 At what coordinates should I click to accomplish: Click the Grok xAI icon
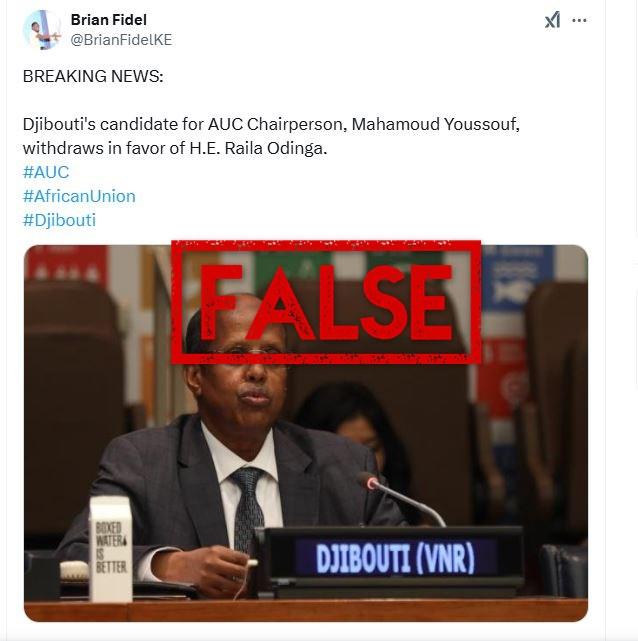553,20
